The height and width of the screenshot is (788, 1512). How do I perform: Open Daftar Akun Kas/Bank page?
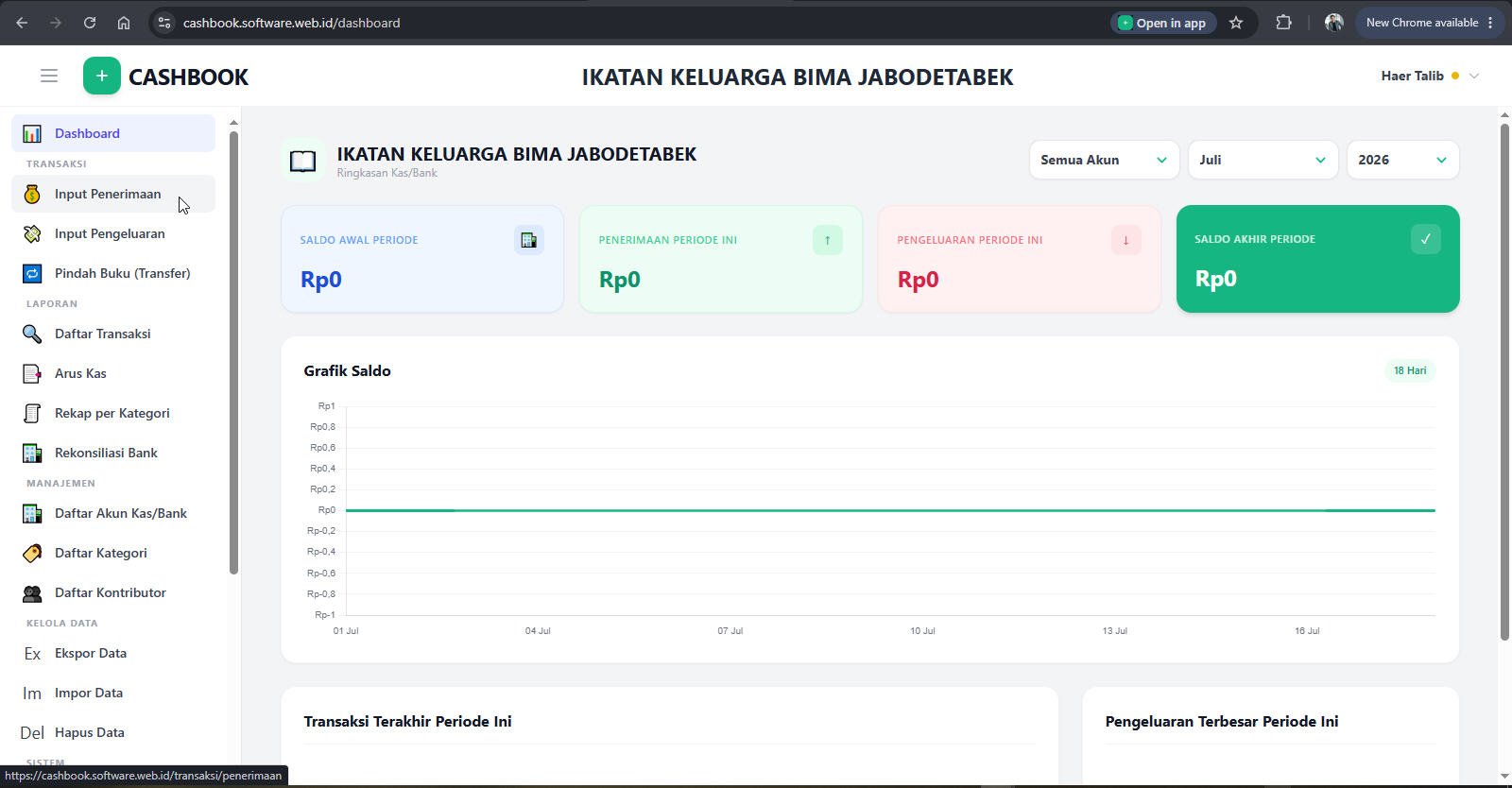tap(113, 513)
